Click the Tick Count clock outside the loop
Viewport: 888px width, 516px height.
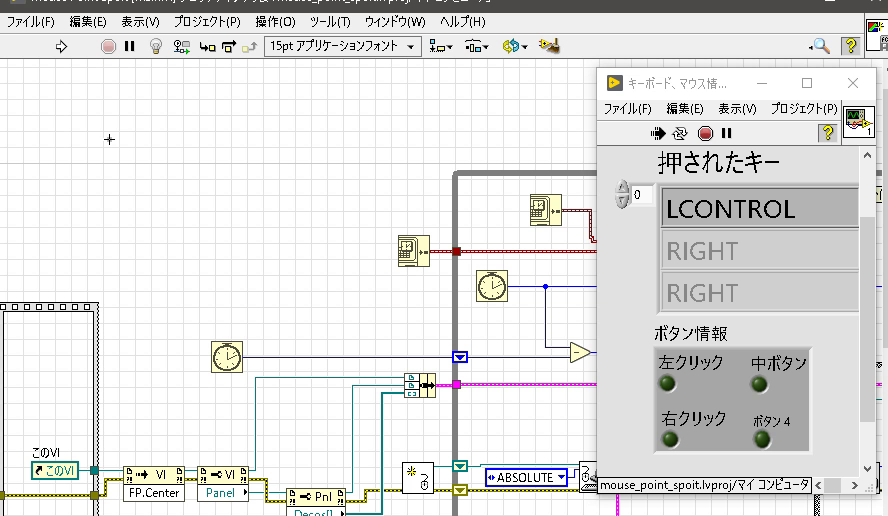(227, 357)
